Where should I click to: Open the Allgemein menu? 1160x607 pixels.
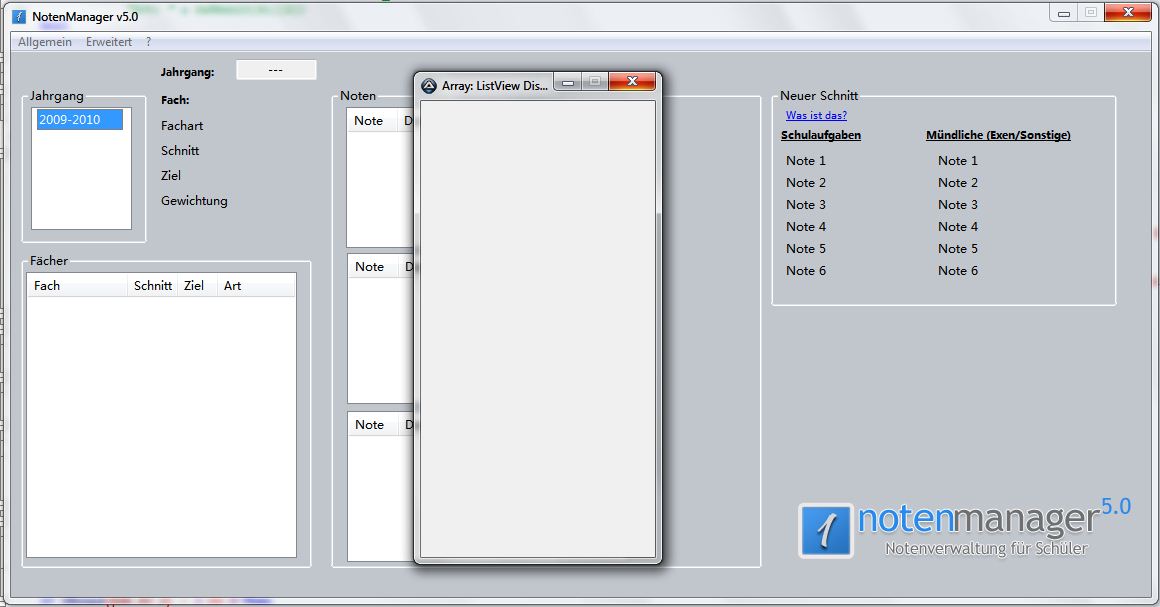click(45, 42)
